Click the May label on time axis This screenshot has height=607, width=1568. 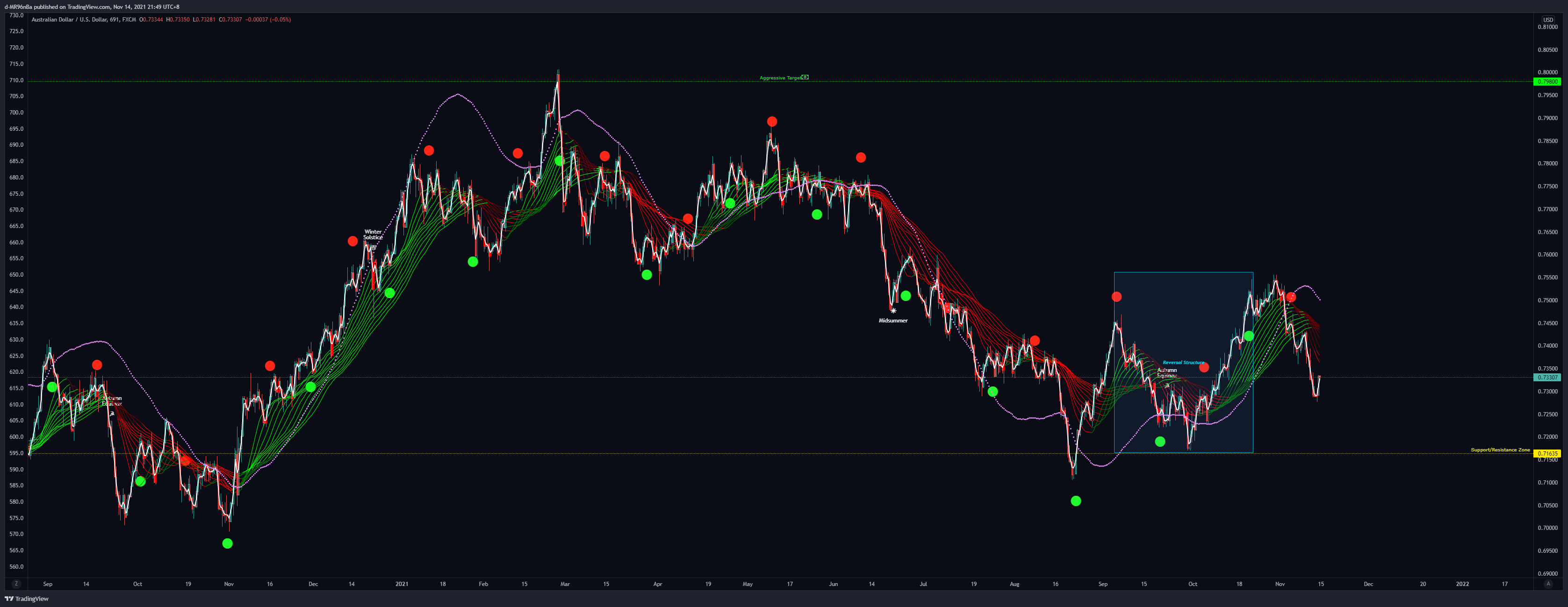click(x=748, y=584)
